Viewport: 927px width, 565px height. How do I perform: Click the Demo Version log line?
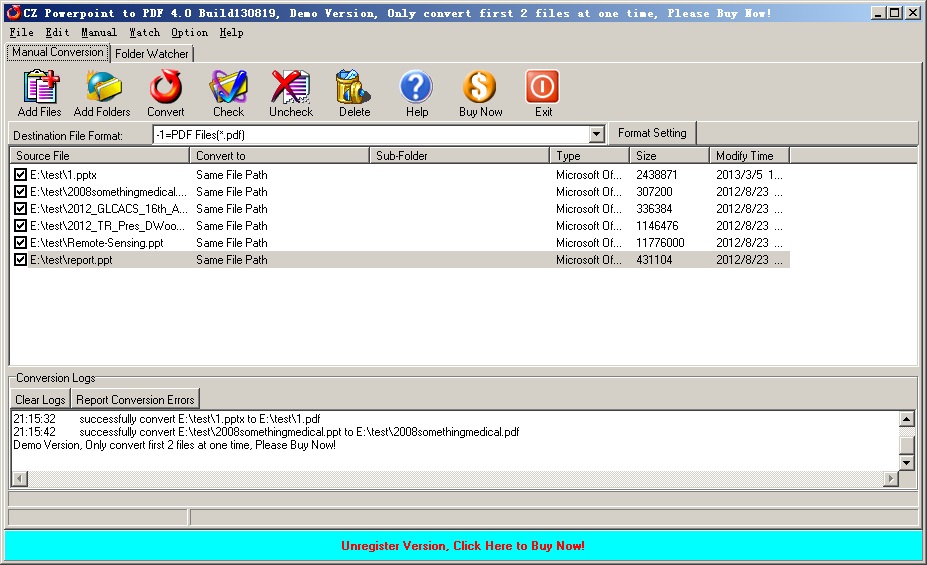[x=174, y=445]
